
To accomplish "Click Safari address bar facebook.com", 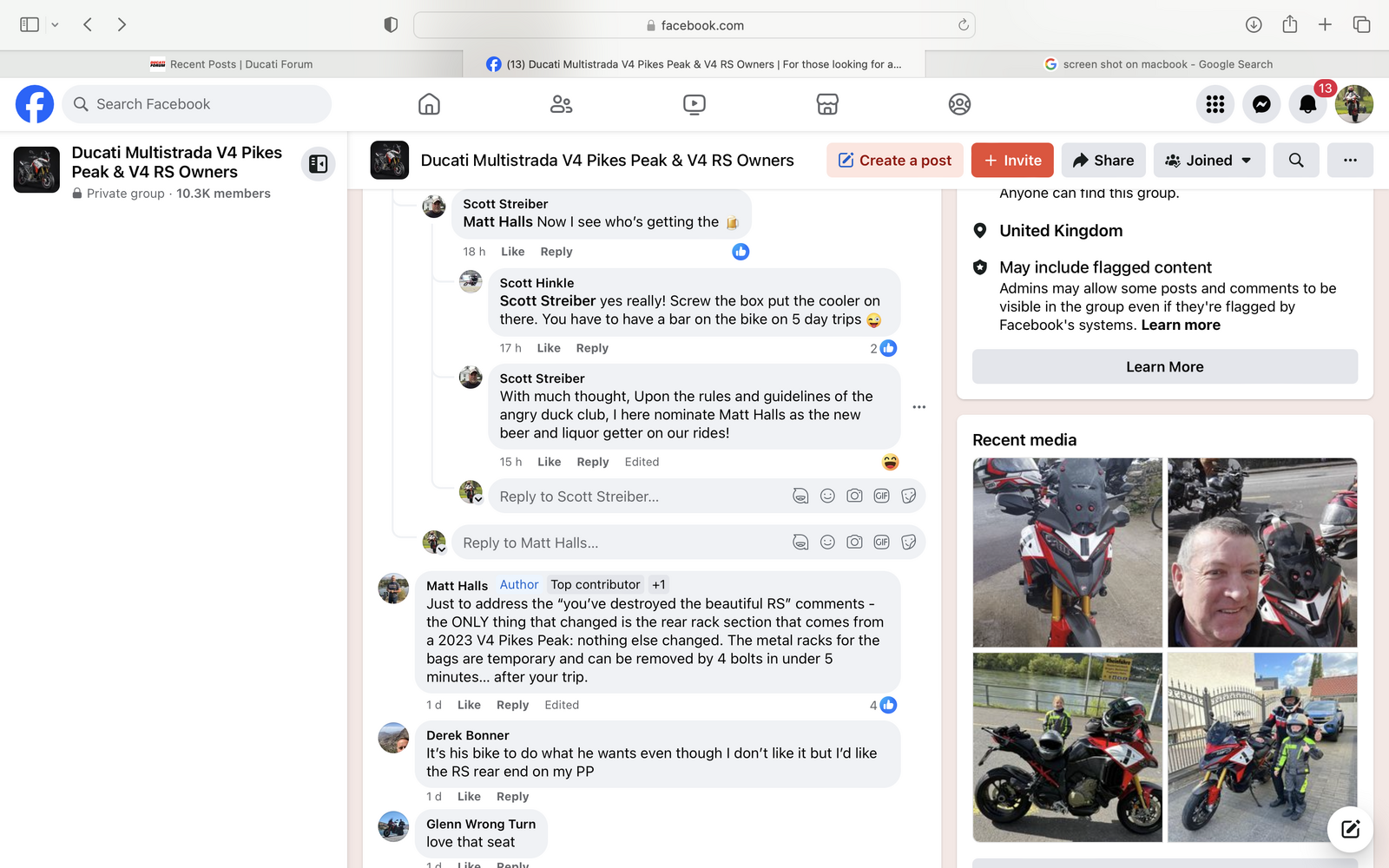I will pyautogui.click(x=694, y=25).
